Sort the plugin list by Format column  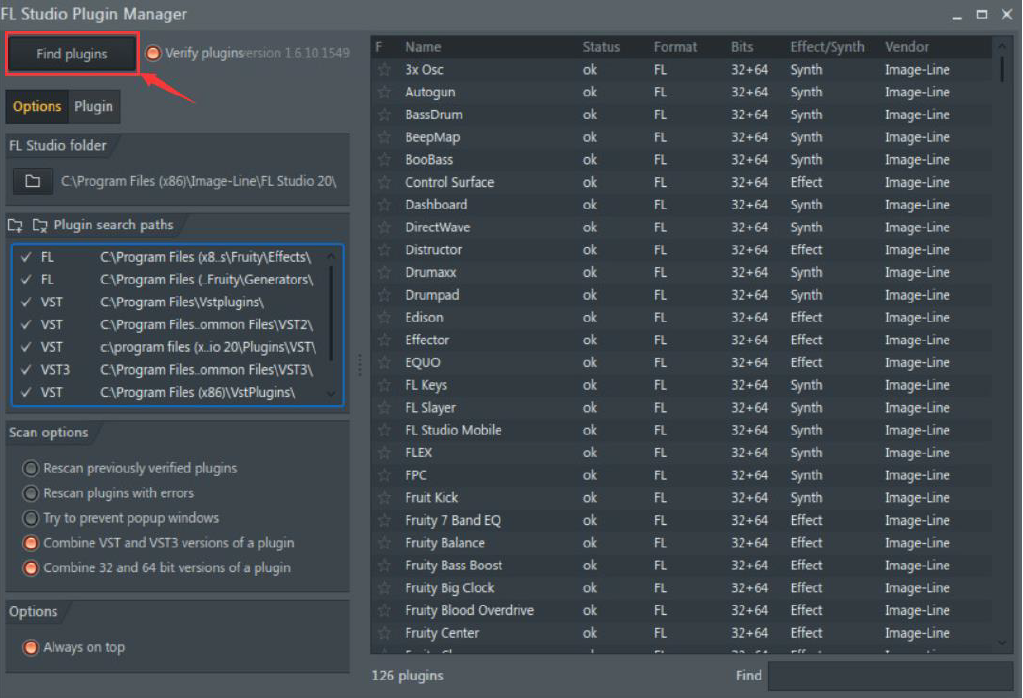pyautogui.click(x=675, y=47)
